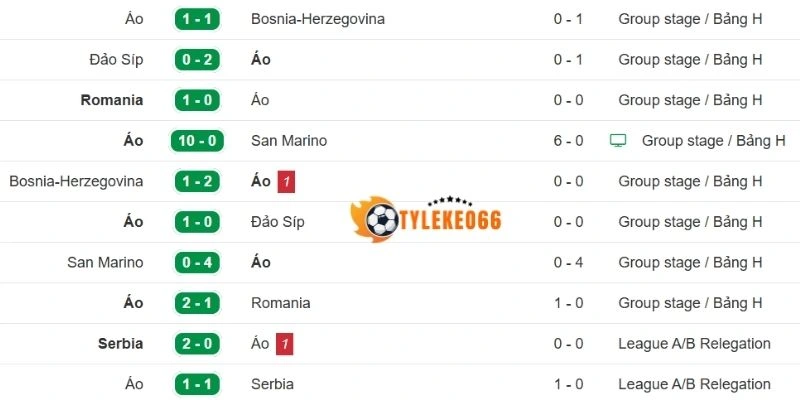Click the 6 - 0 halftime score
Viewport: 800px width, 400px height.
click(x=568, y=141)
